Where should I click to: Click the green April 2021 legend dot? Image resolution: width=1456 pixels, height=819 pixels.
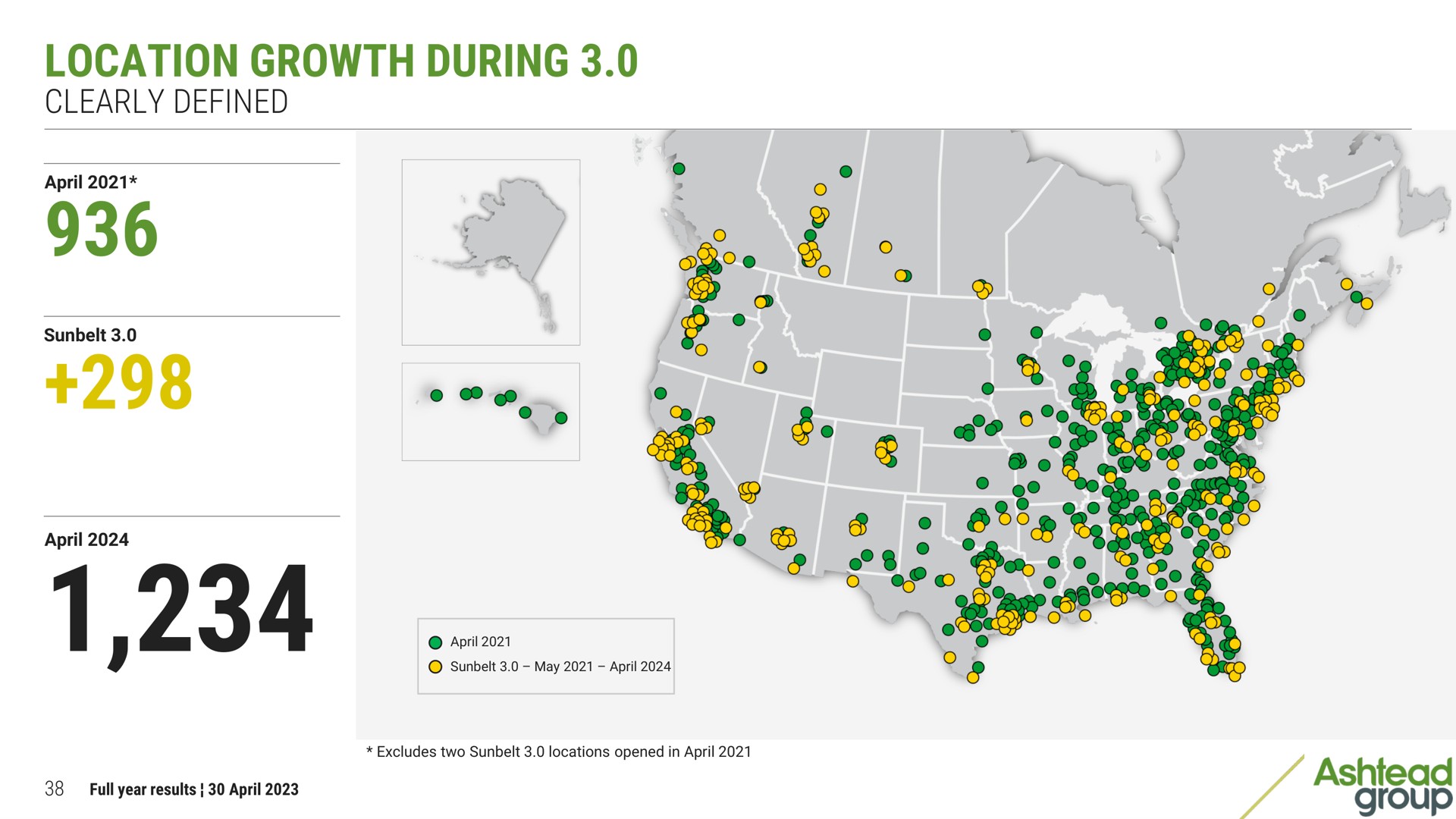(435, 642)
